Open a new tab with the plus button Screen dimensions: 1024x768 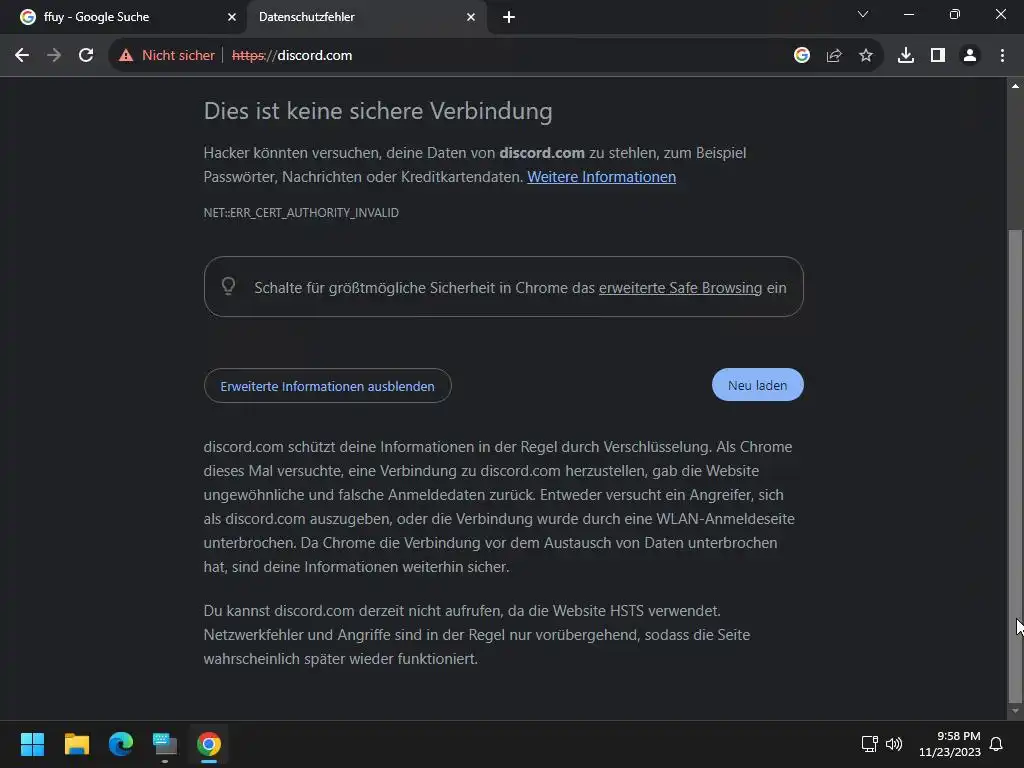(x=509, y=17)
